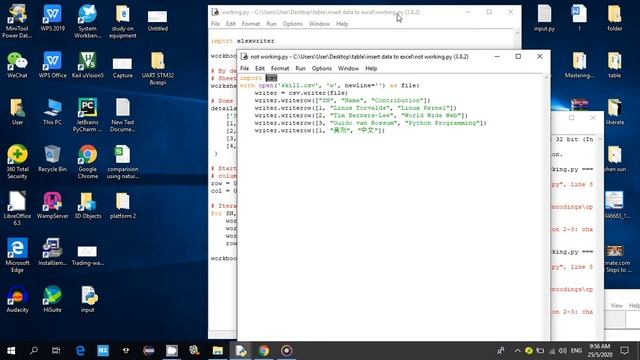Click the 'writer = csv.writer(file)' code line

(x=301, y=93)
